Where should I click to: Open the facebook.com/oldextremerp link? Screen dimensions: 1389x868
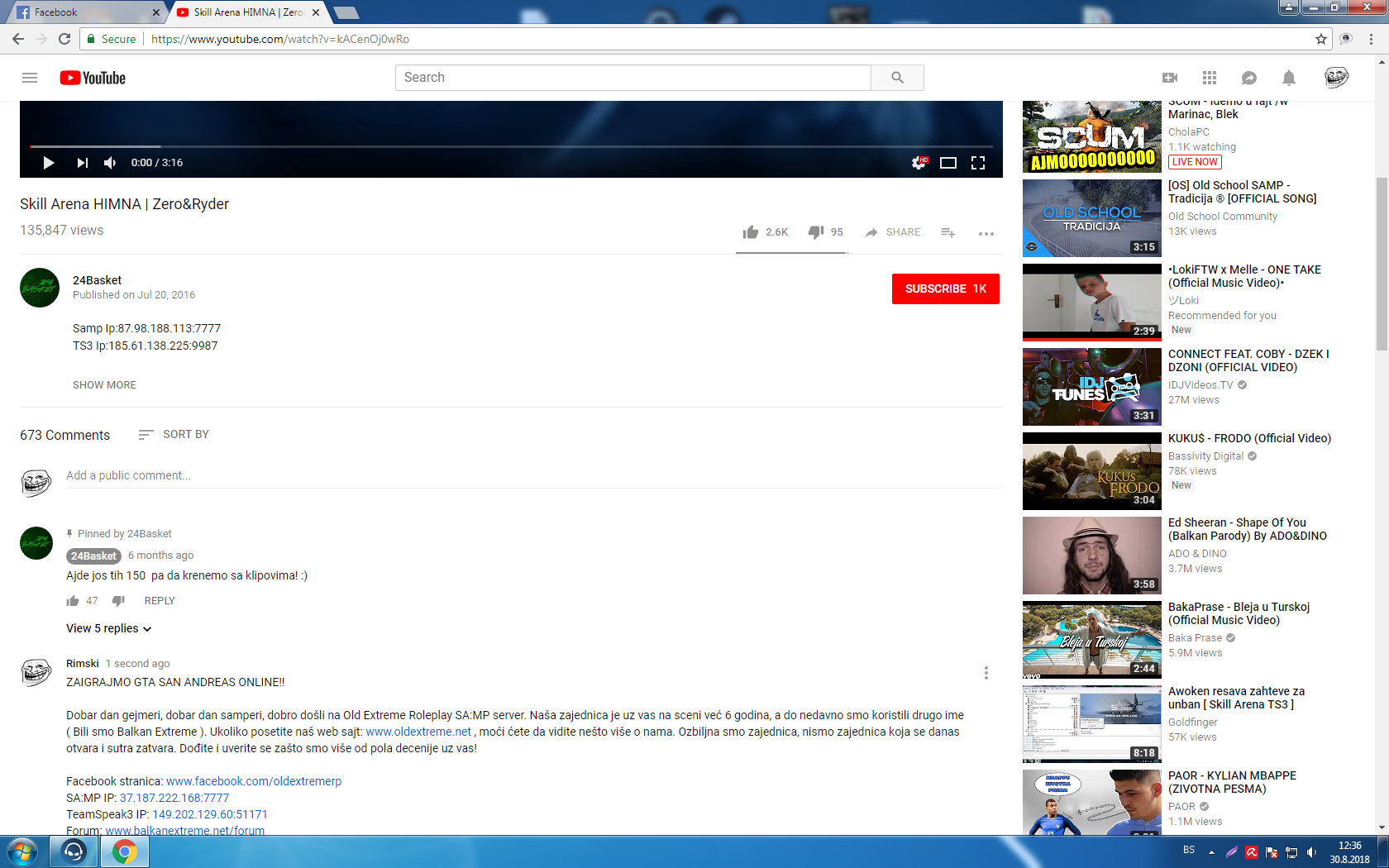point(254,781)
